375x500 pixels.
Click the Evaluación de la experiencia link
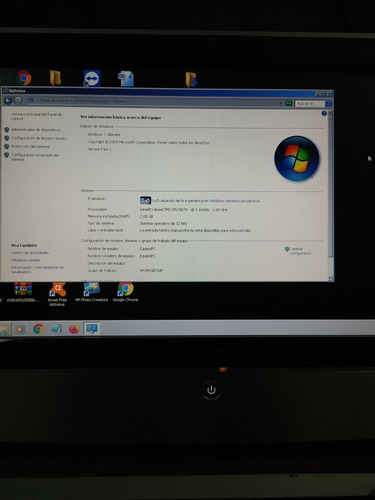tap(206, 201)
